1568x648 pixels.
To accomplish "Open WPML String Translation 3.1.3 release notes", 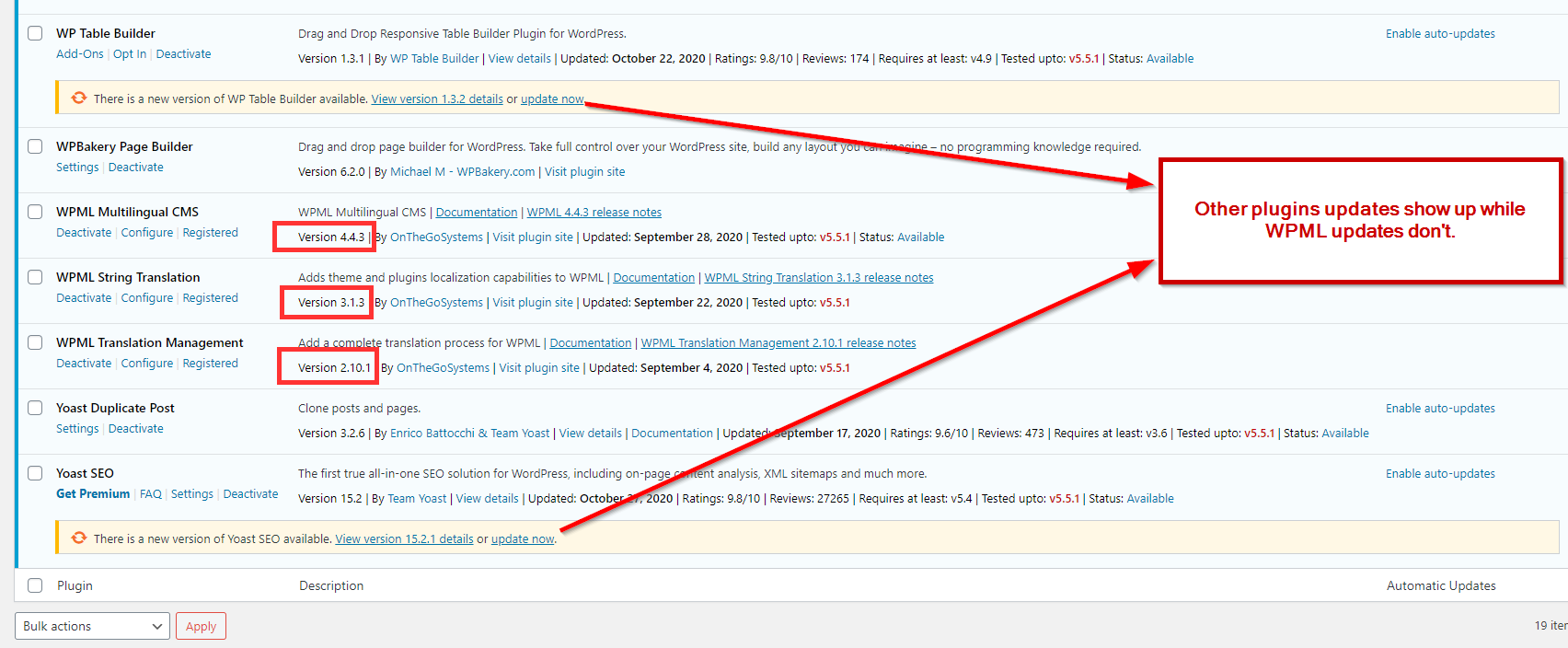I will (819, 278).
